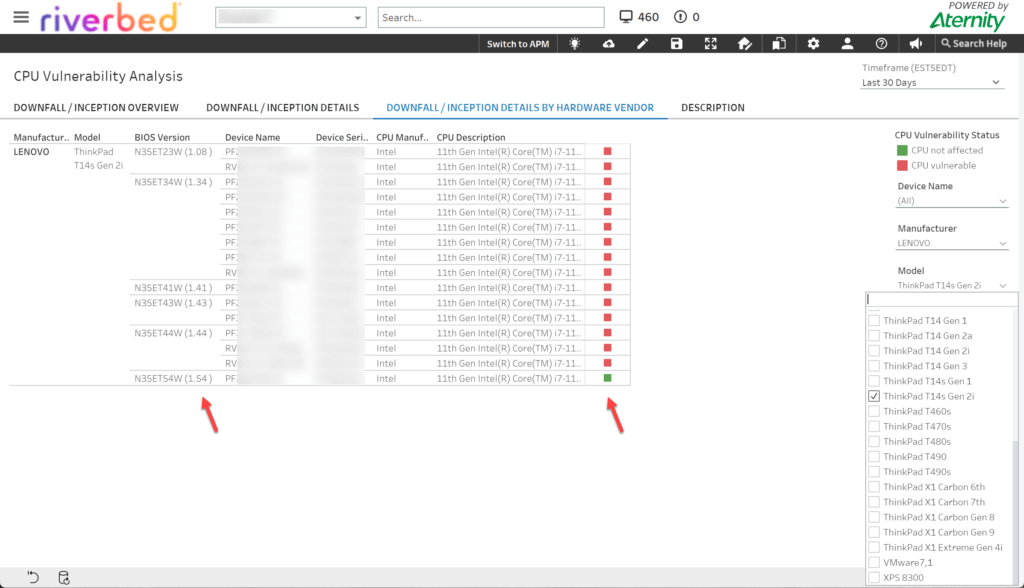Viewport: 1024px width, 588px height.
Task: Click BIOS version N35ET41W (1.41)
Action: tap(174, 287)
